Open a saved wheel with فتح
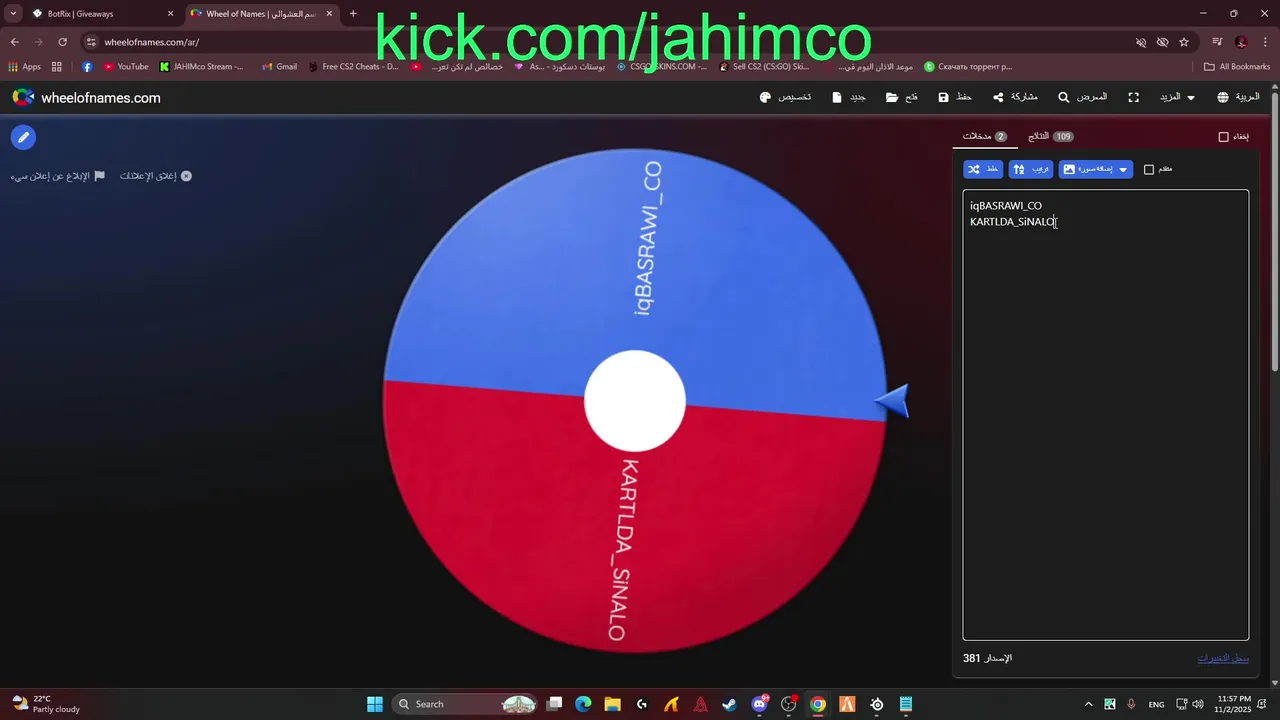The image size is (1280, 720). (902, 97)
